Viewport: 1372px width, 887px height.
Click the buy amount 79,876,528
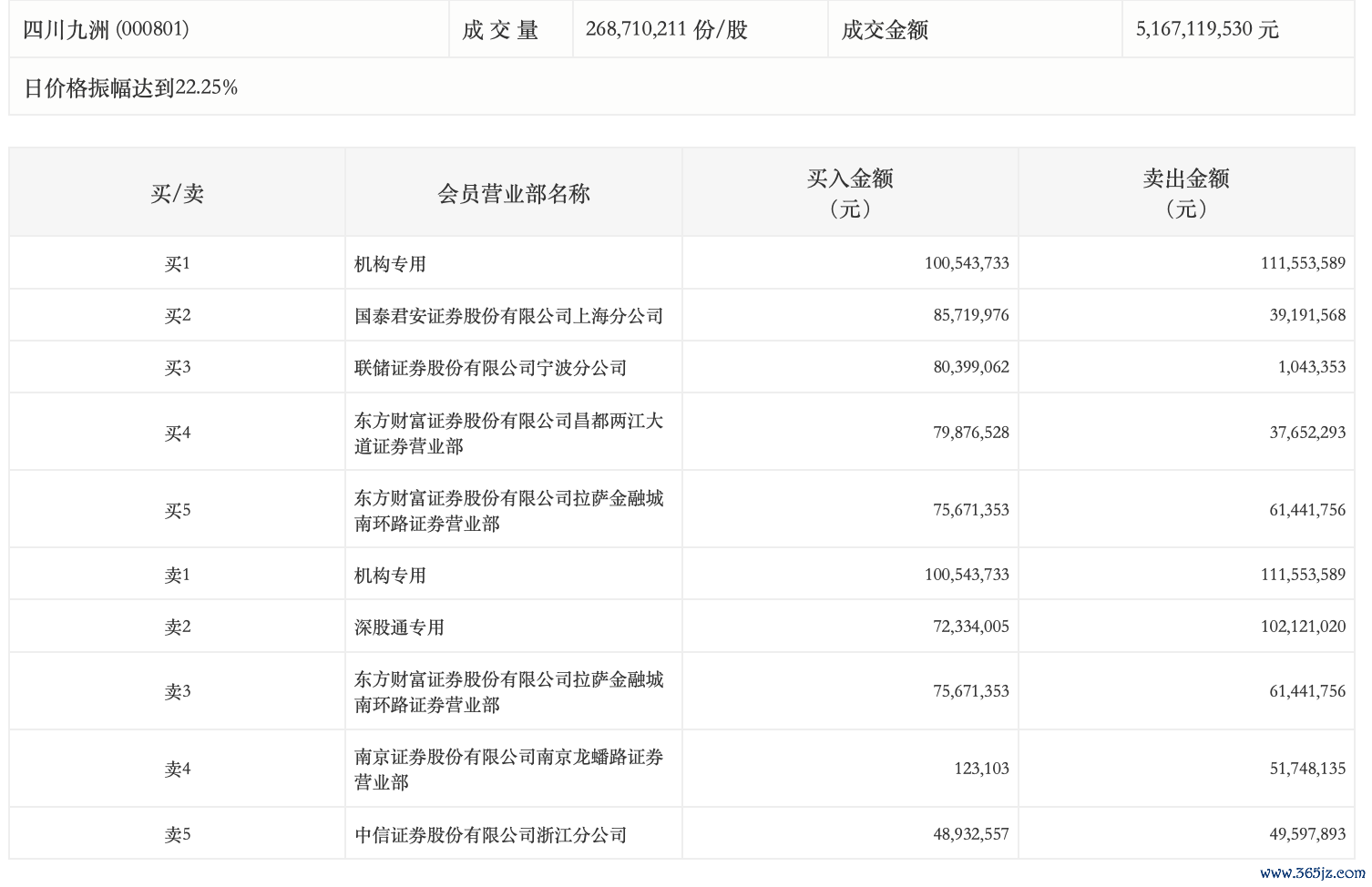tap(971, 433)
